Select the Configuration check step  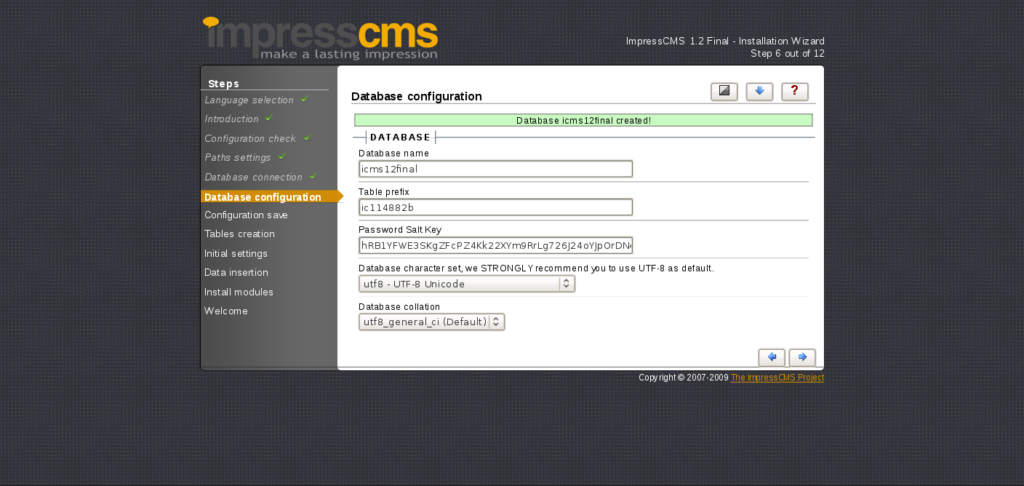(x=250, y=138)
